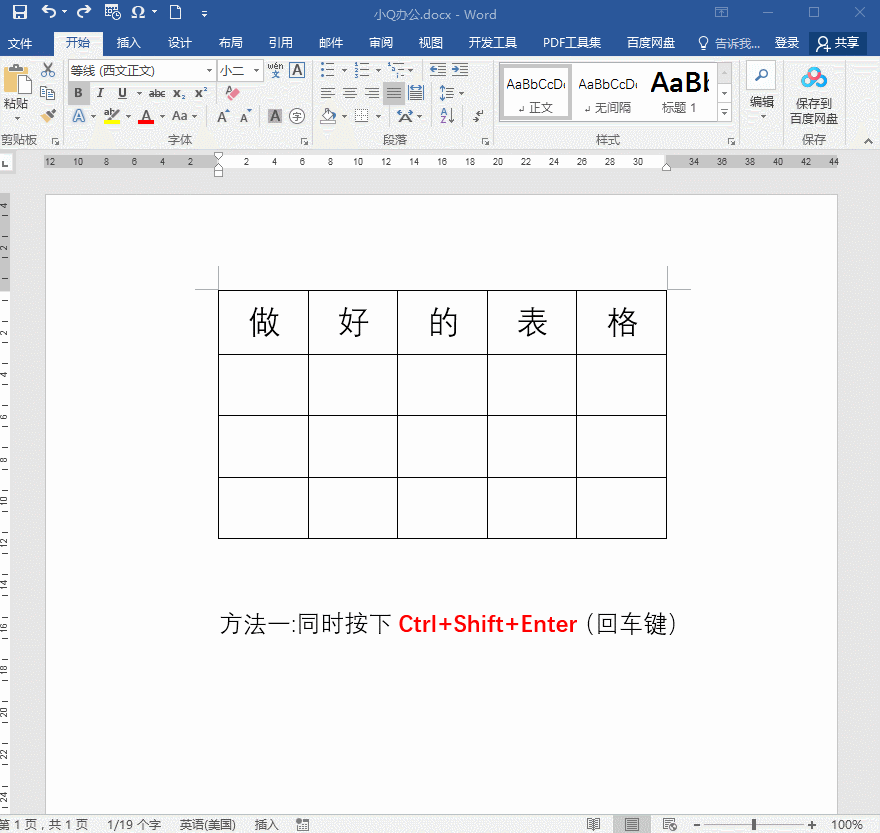Open the font size dropdown 小二
This screenshot has height=833, width=880.
tap(256, 70)
